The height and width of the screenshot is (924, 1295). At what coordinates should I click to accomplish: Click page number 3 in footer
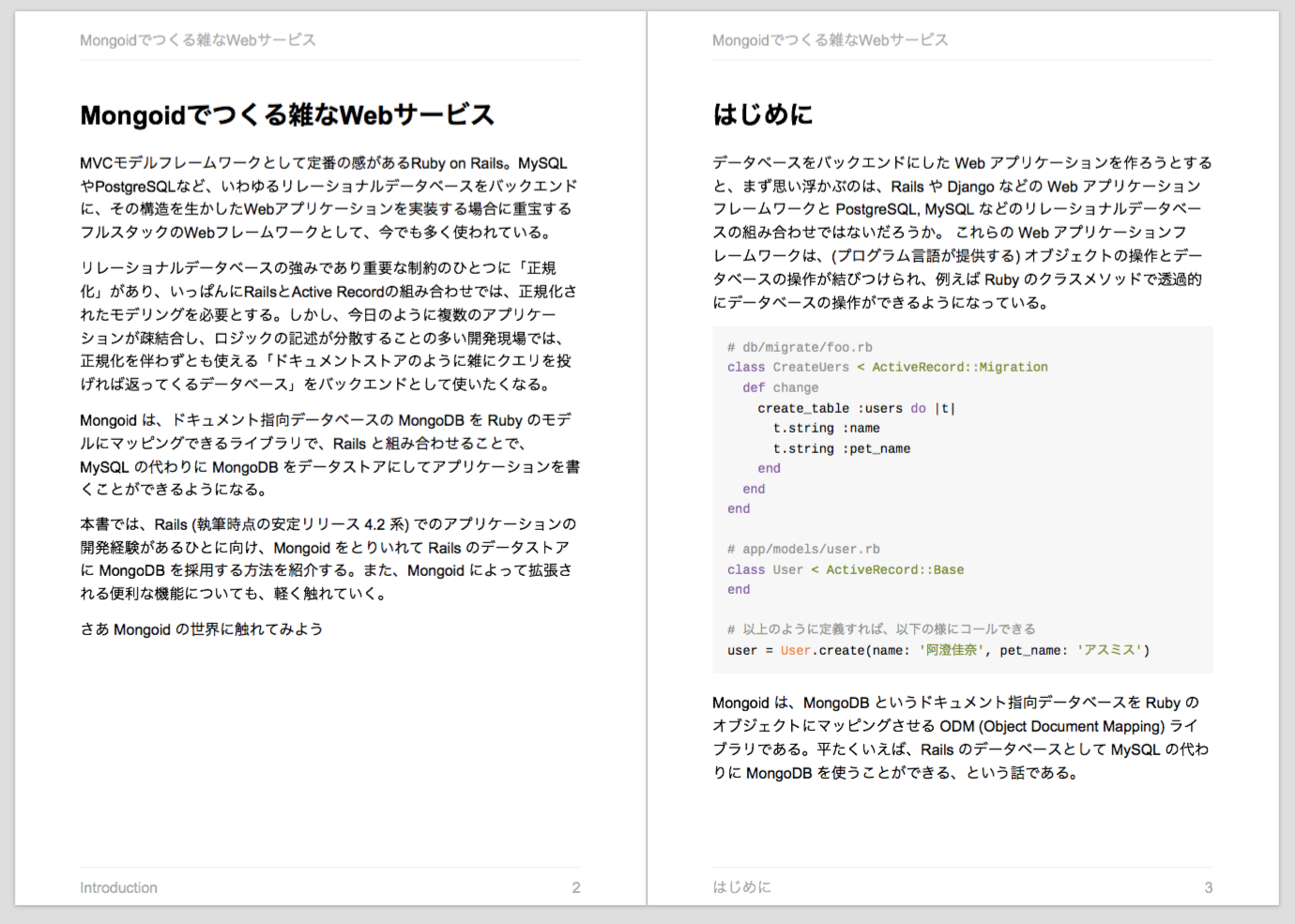pos(1209,887)
